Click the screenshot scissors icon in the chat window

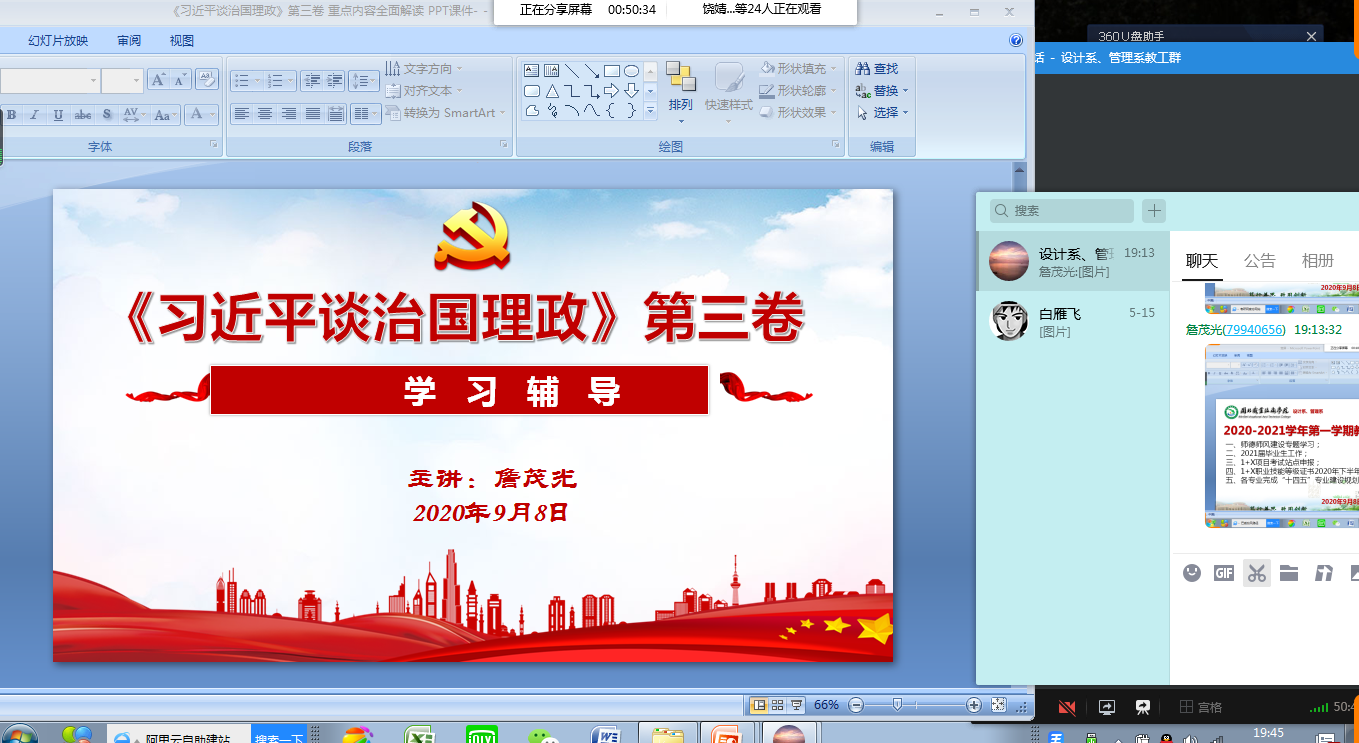coord(1256,573)
